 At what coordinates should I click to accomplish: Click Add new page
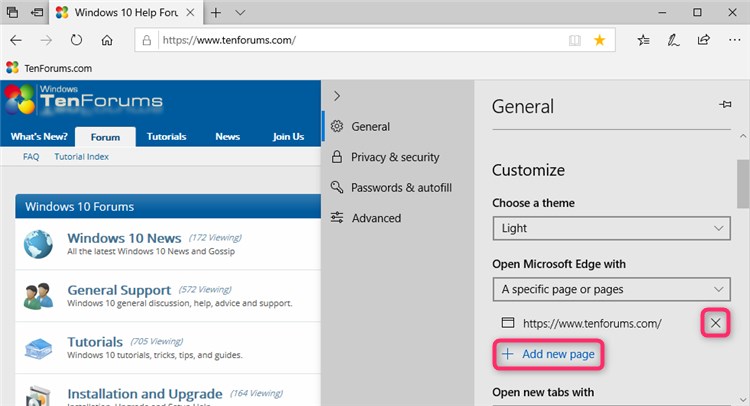(548, 354)
